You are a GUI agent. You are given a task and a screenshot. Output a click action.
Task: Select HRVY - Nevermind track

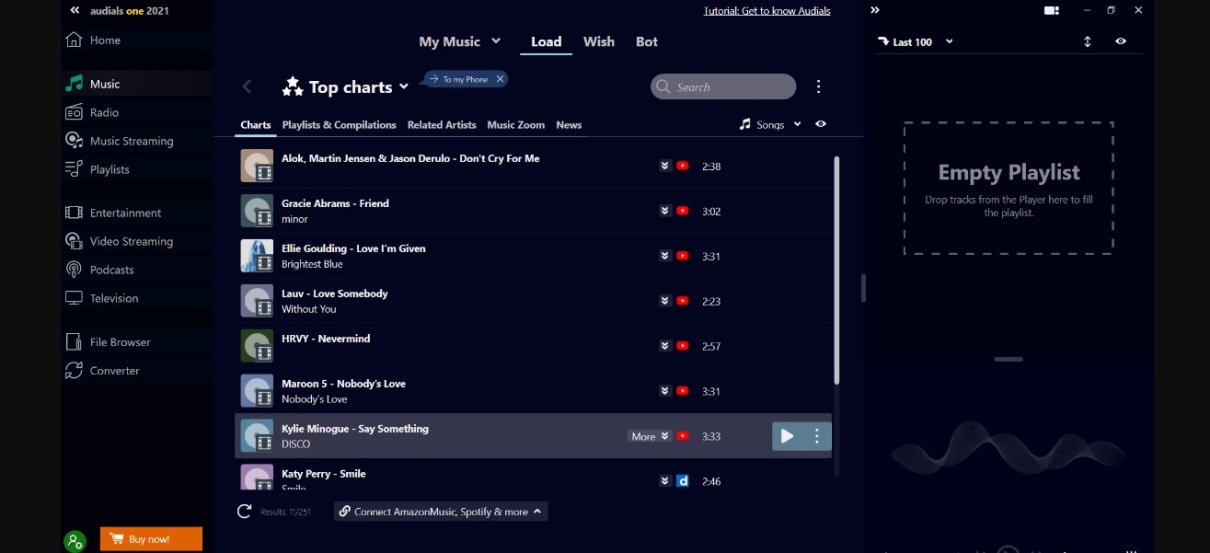click(534, 346)
